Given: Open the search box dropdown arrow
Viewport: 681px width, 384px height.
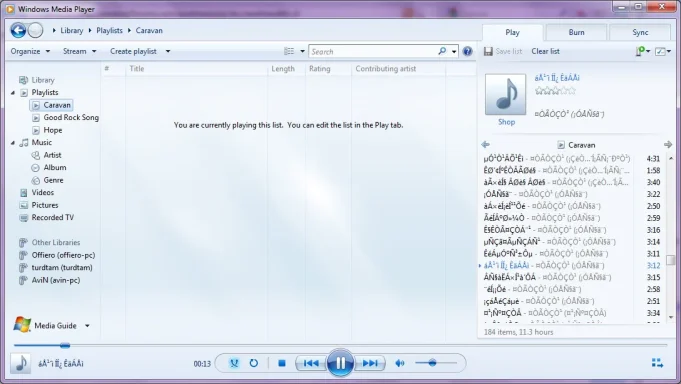Looking at the screenshot, I should pos(454,51).
